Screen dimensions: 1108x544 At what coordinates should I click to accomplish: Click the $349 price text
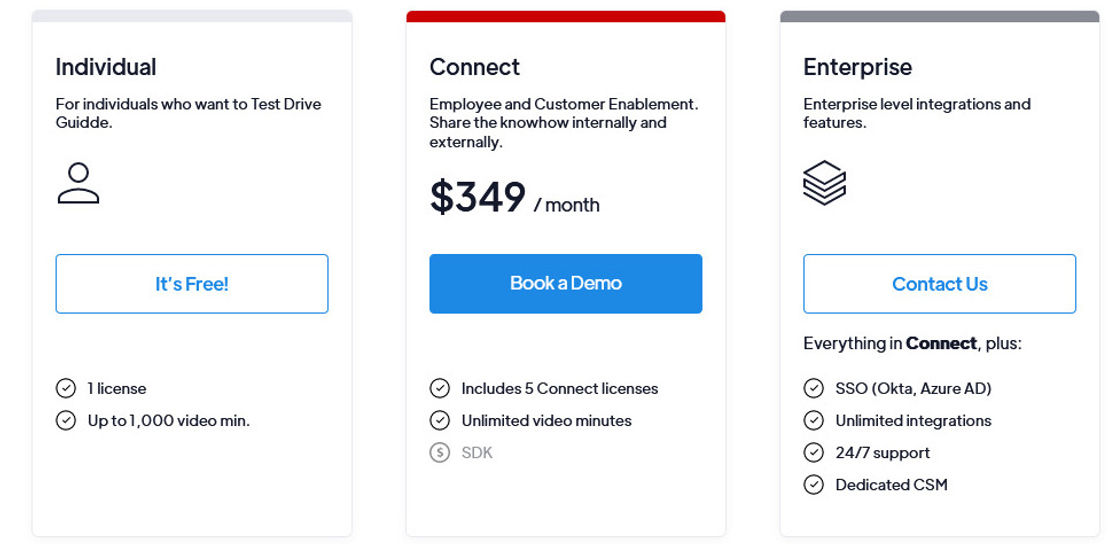pyautogui.click(x=478, y=197)
